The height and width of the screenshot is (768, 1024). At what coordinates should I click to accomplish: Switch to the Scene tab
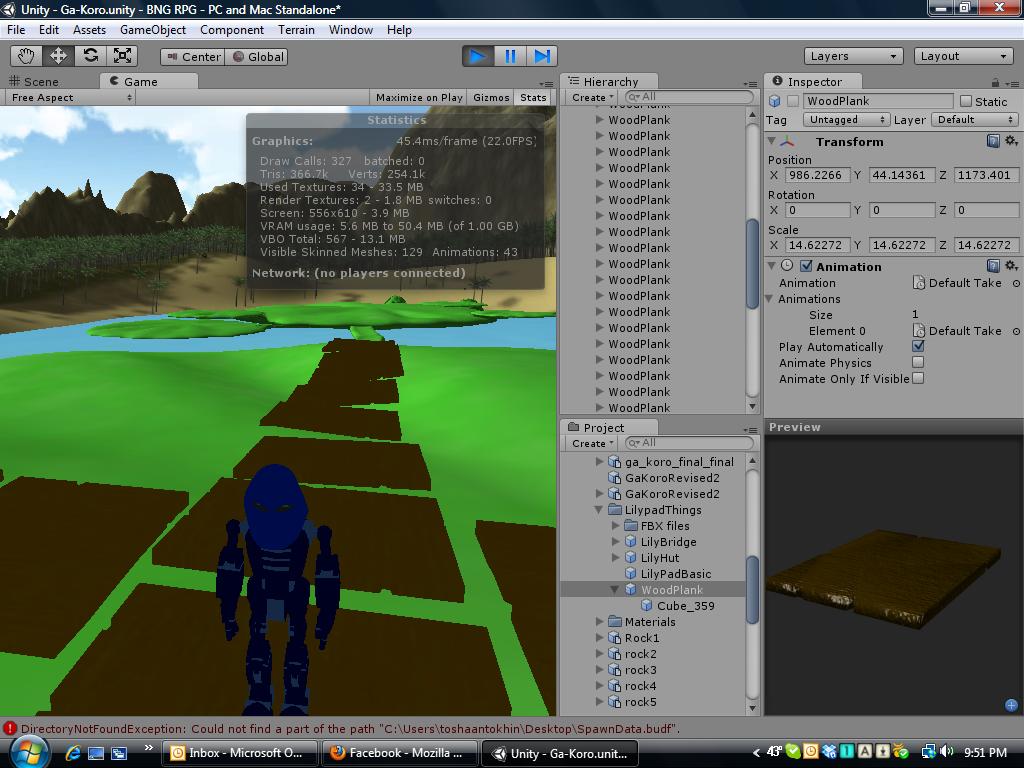(x=40, y=82)
